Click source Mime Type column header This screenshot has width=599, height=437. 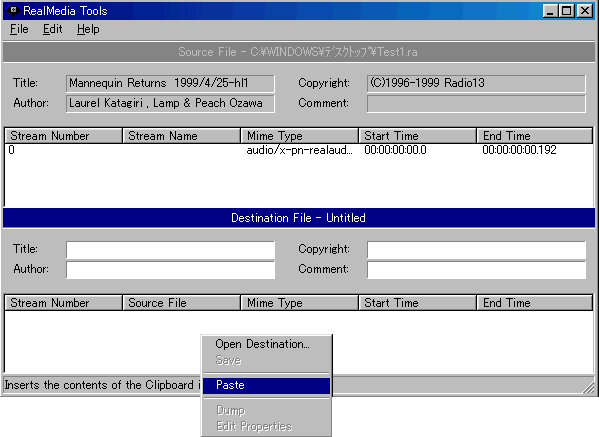(300, 136)
